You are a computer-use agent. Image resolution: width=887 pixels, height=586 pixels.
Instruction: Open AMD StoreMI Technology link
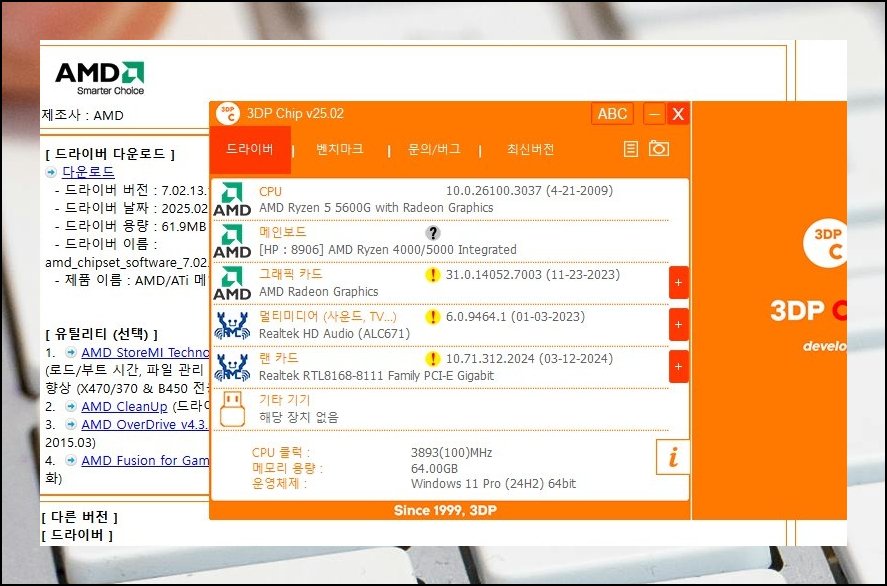point(145,352)
